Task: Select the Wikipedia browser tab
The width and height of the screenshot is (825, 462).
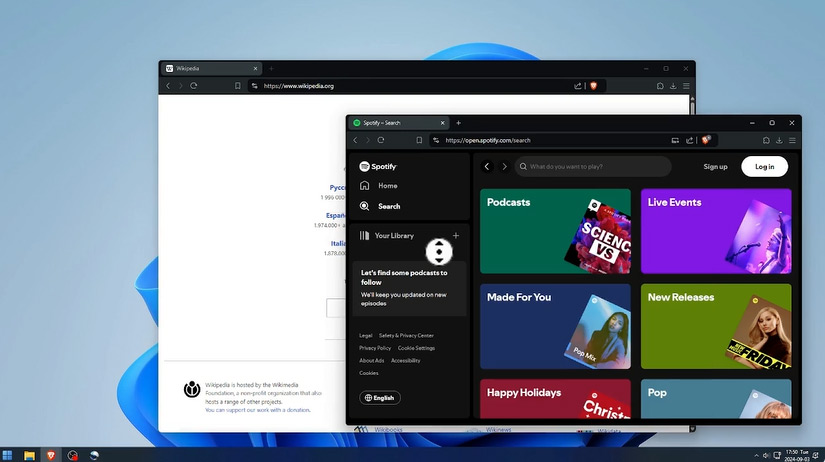Action: tap(212, 68)
